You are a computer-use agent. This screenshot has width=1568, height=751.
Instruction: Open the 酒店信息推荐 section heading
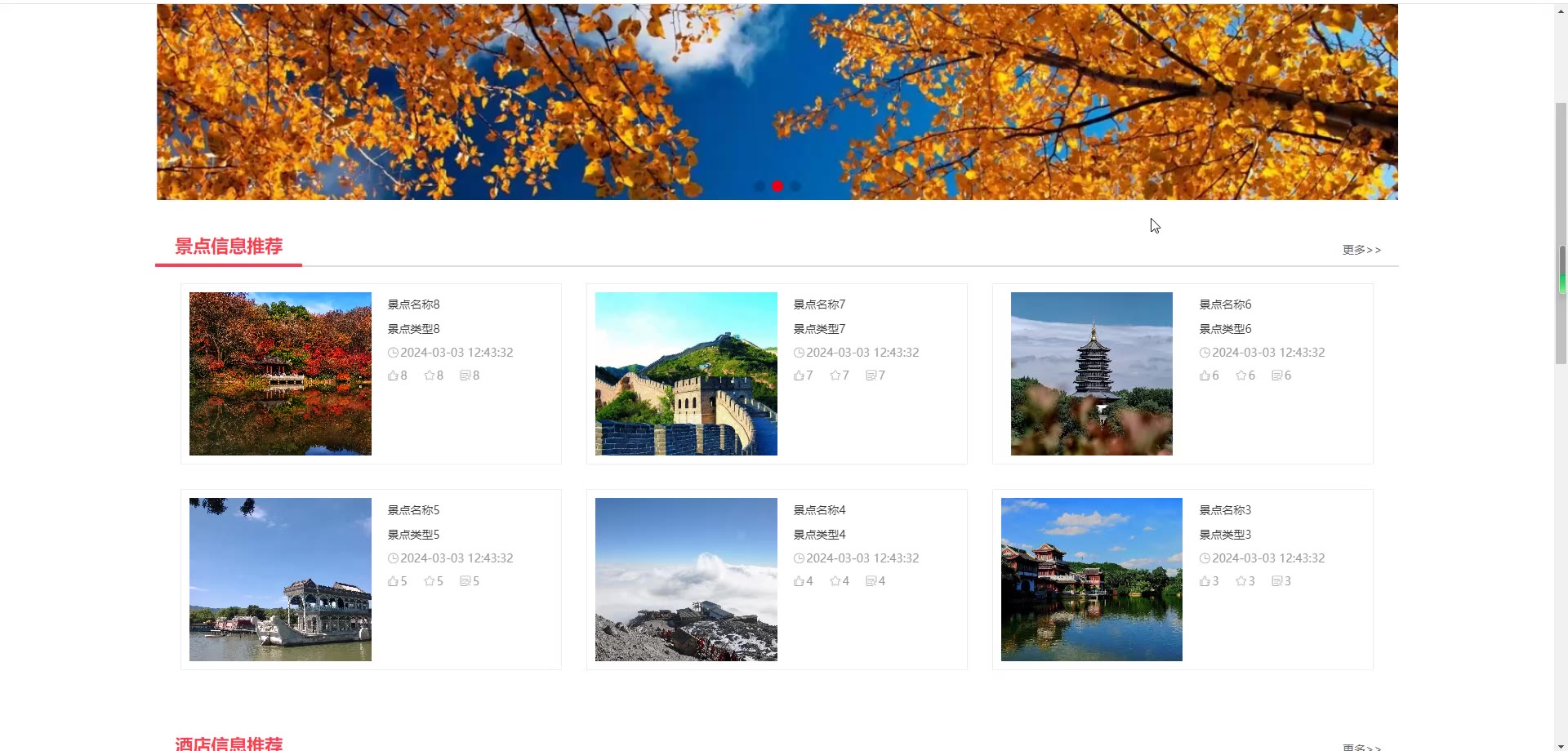click(229, 743)
